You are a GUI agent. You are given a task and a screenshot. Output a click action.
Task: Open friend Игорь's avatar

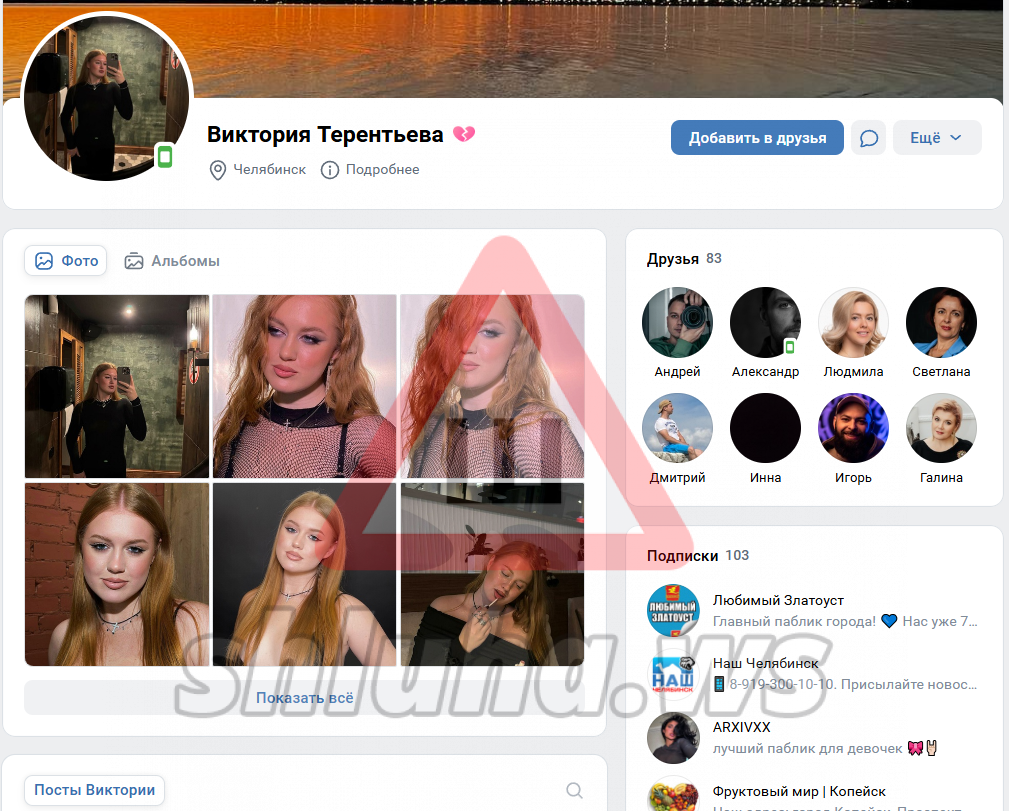853,429
